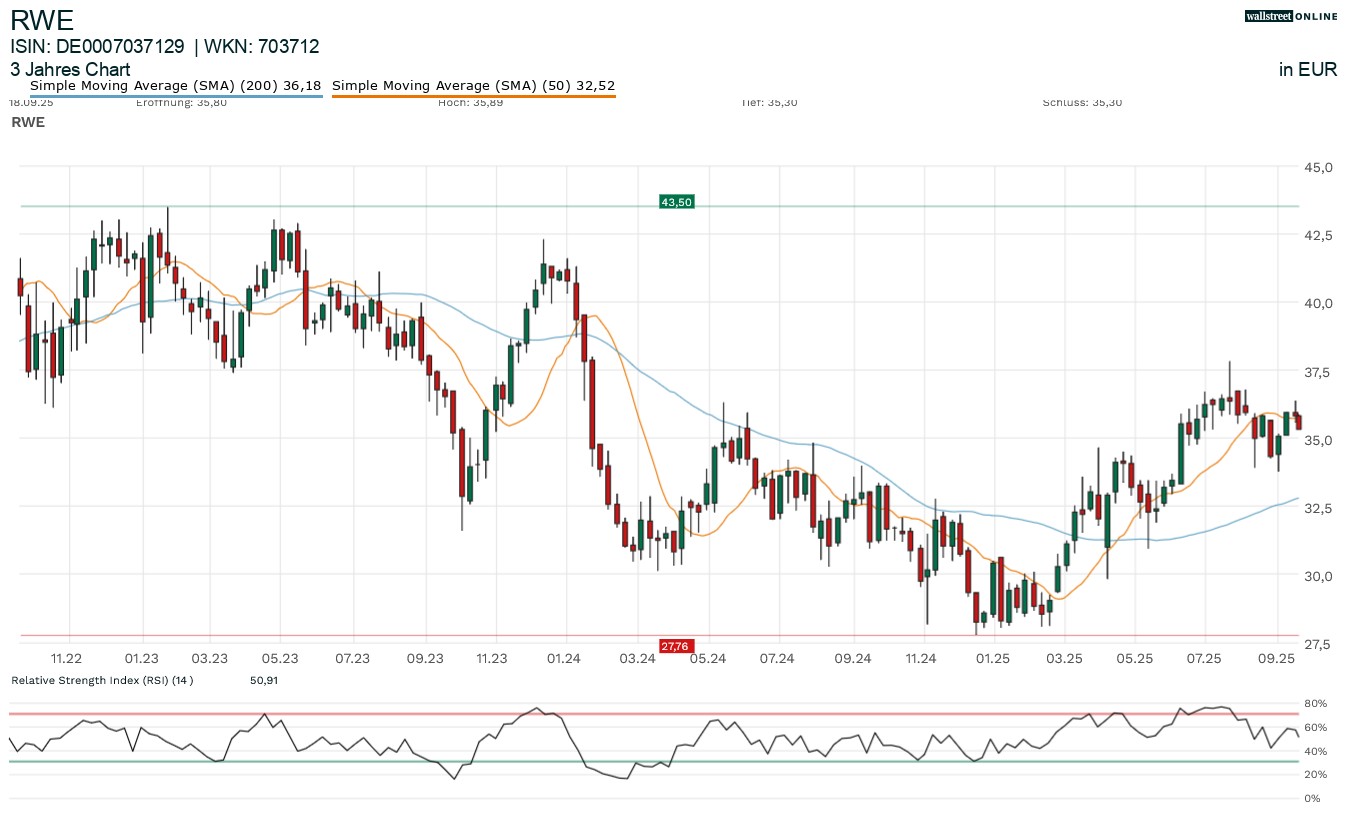Image resolution: width=1349 pixels, height=831 pixels.
Task: Click the Schluss: 35,30 value
Action: point(1082,102)
